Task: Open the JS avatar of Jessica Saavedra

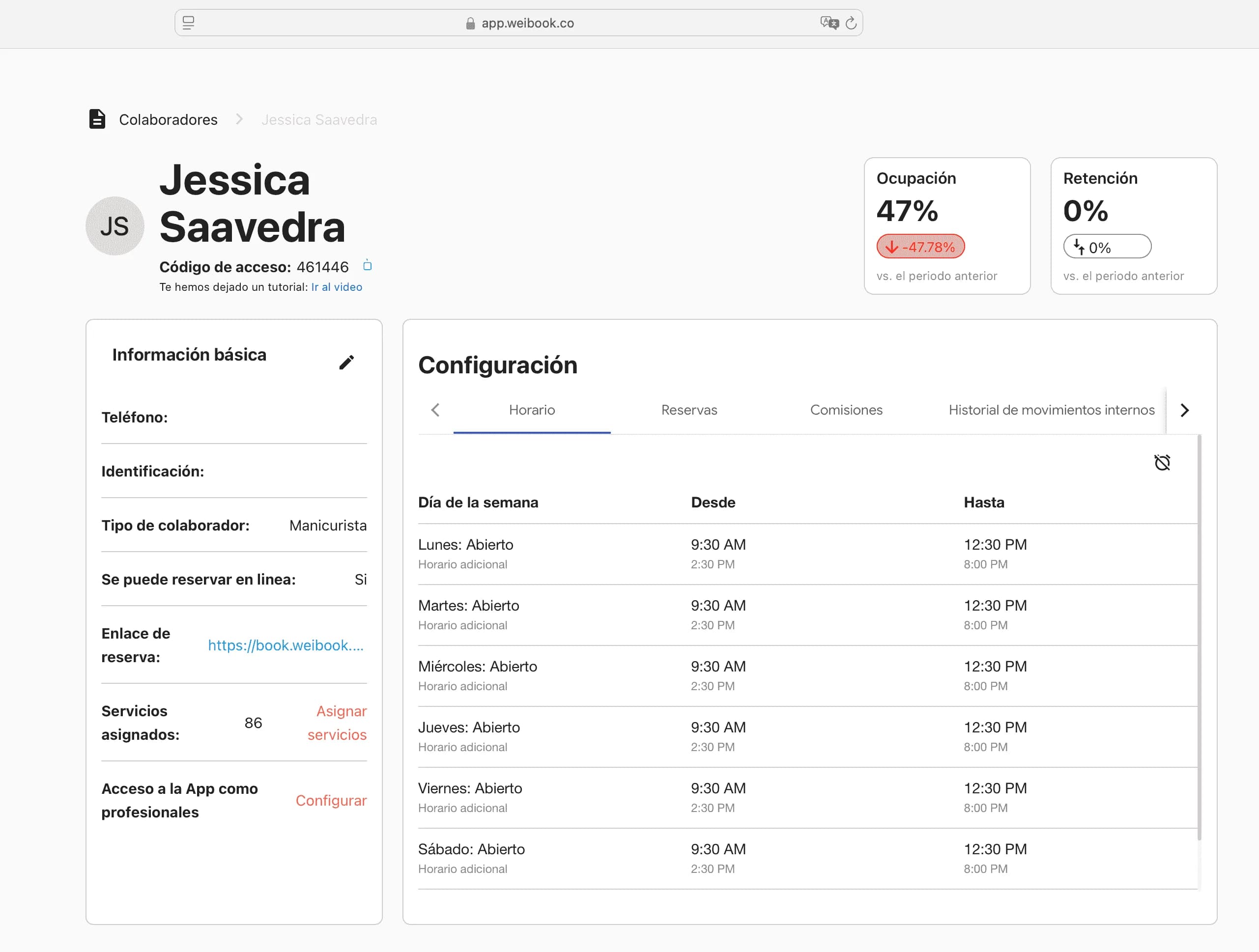Action: click(x=115, y=226)
